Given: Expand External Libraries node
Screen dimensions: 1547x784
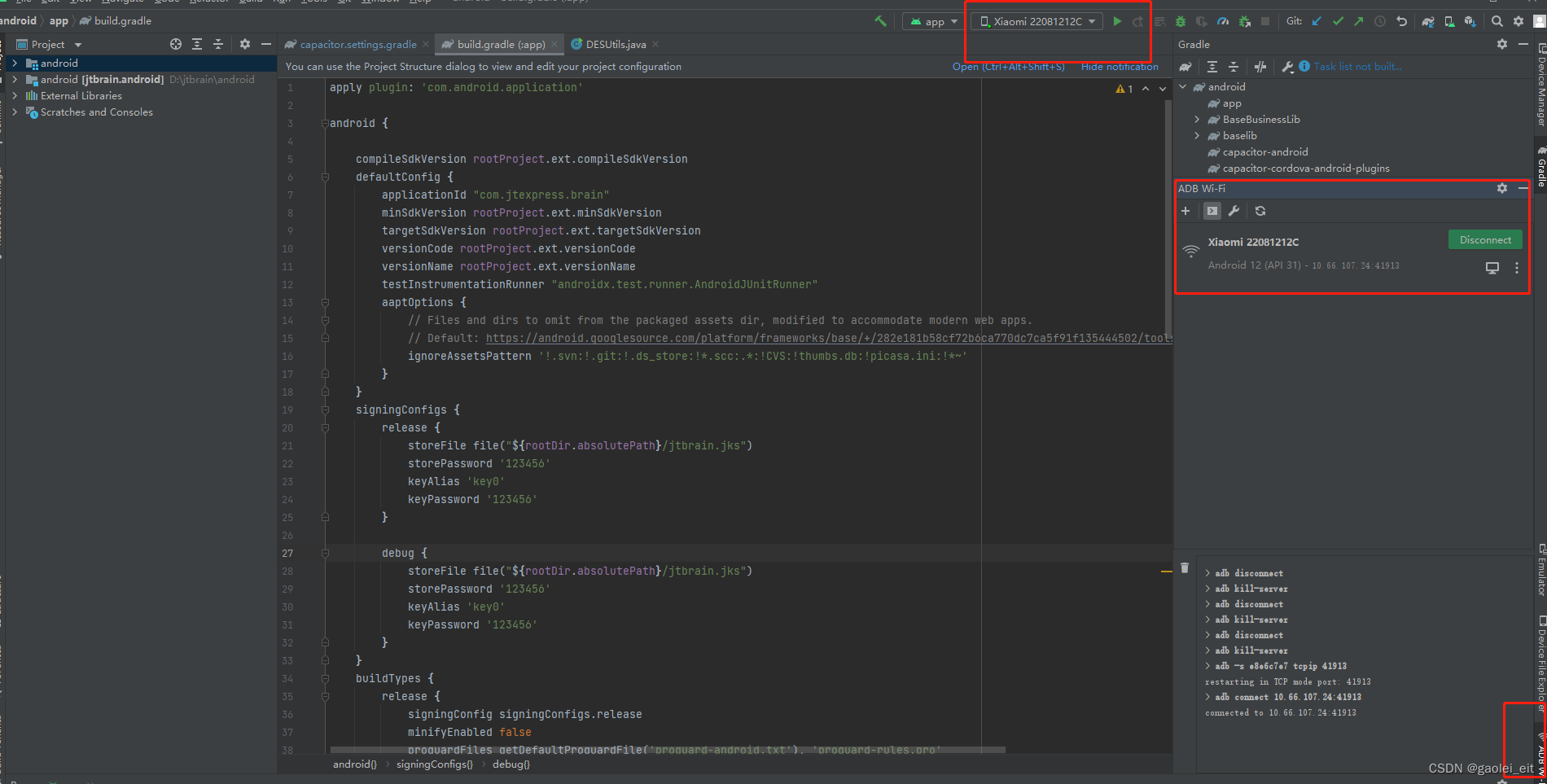Looking at the screenshot, I should (x=15, y=95).
